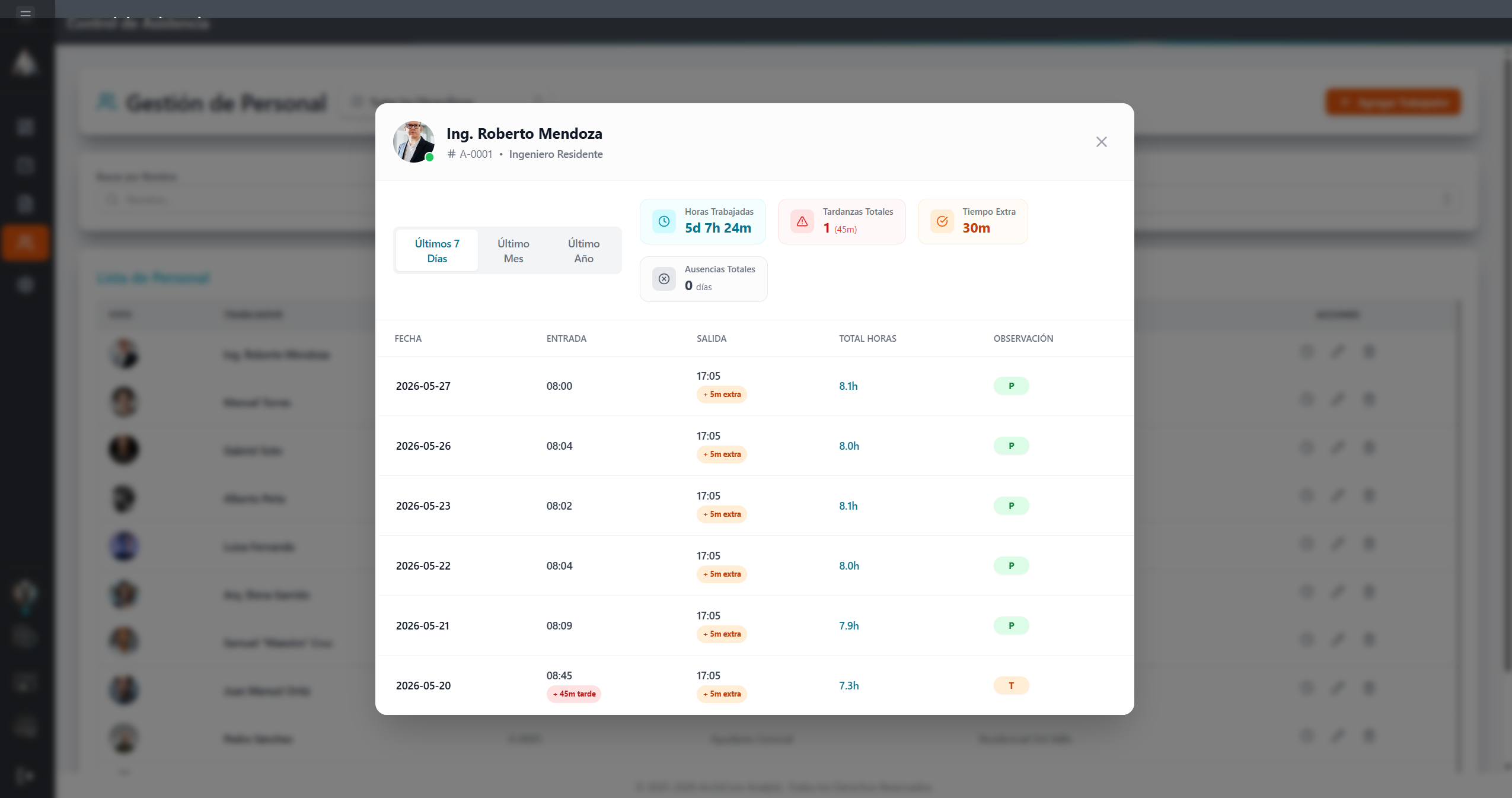This screenshot has width=1512, height=798.
Task: Switch to the Último Año tab
Action: point(583,250)
